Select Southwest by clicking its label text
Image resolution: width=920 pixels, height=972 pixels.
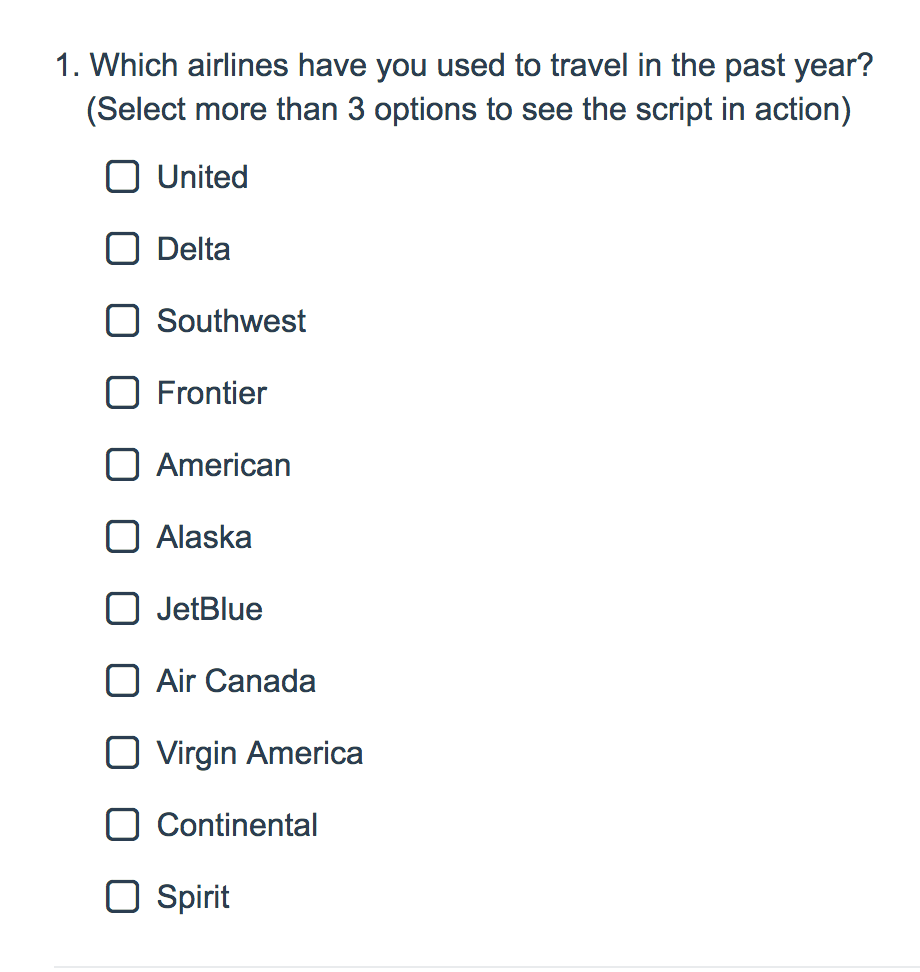(230, 321)
